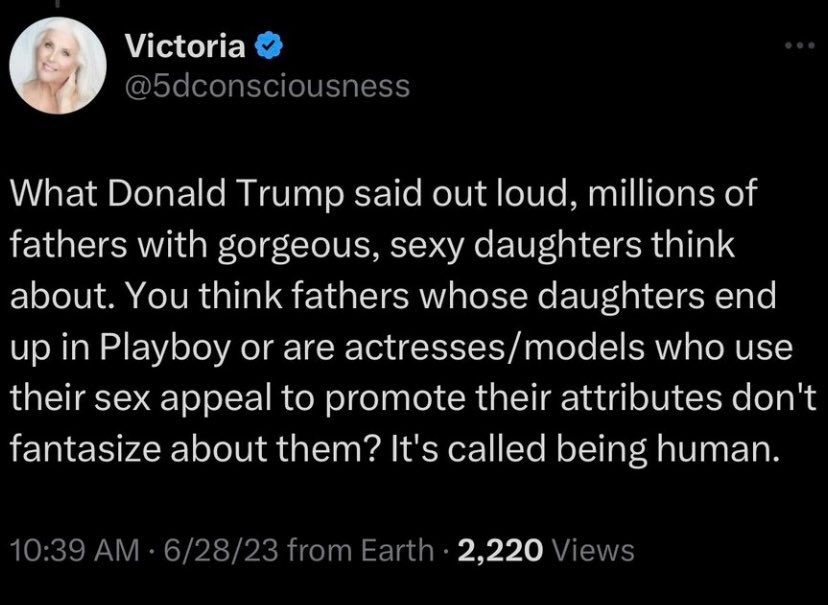This screenshot has width=828, height=605.
Task: Click the 2,220 view count number
Action: pos(497,550)
